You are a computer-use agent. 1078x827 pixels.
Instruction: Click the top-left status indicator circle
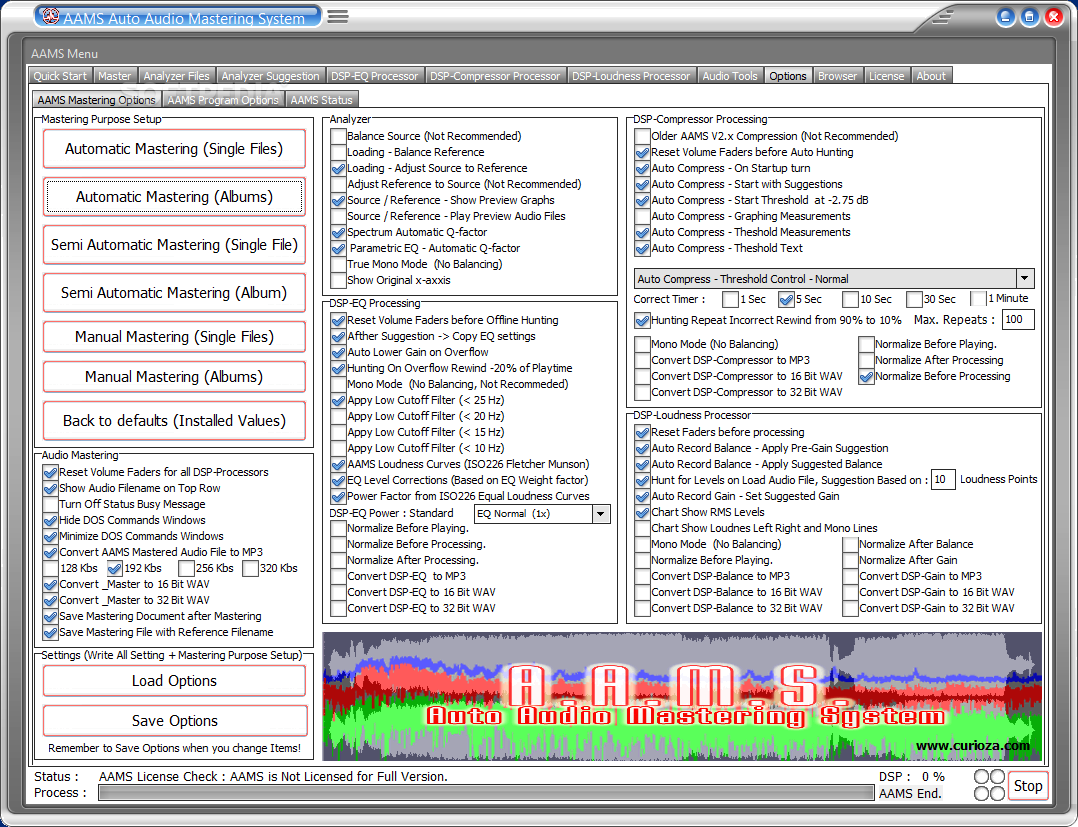pyautogui.click(x=982, y=777)
